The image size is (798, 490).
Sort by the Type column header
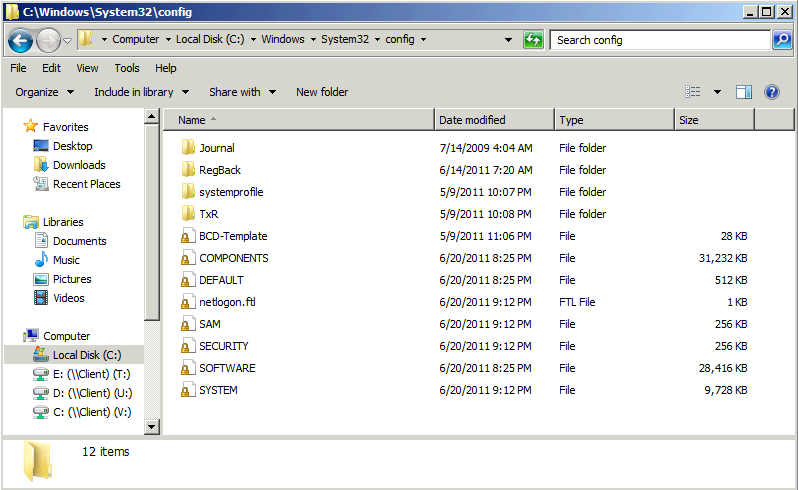pyautogui.click(x=615, y=120)
